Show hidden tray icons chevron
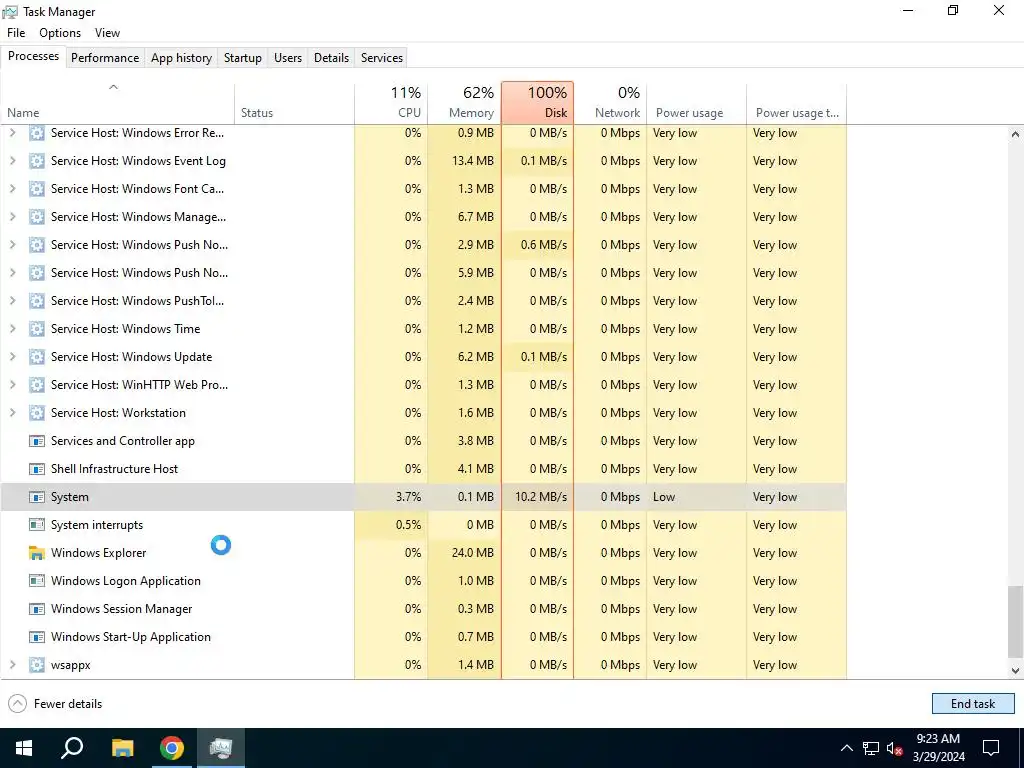The width and height of the screenshot is (1024, 768). [x=846, y=748]
